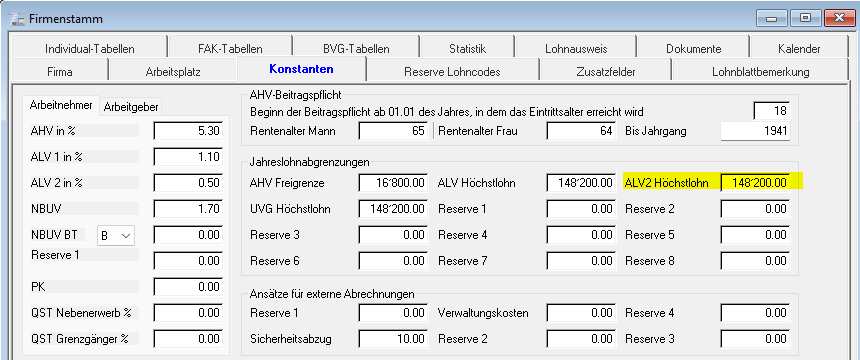This screenshot has height=360, width=860.
Task: Open the Firma tab
Action: [60, 71]
